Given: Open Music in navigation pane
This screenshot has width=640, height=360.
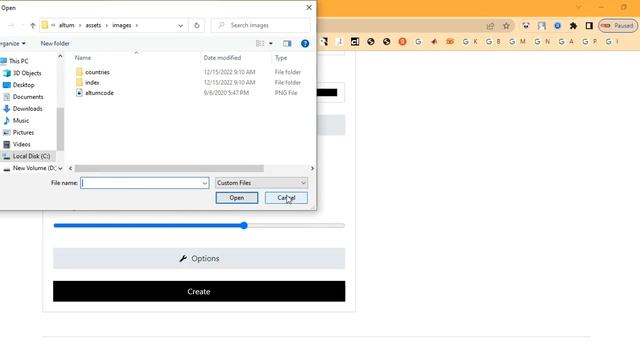Looking at the screenshot, I should coord(21,120).
